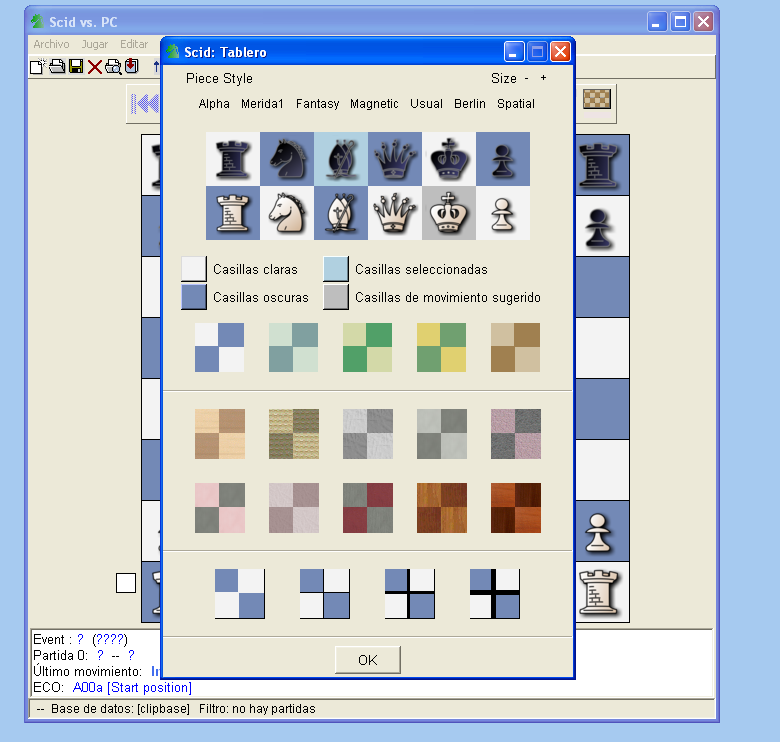This screenshot has width=780, height=742.
Task: Choose the thin border square style
Action: (x=325, y=594)
